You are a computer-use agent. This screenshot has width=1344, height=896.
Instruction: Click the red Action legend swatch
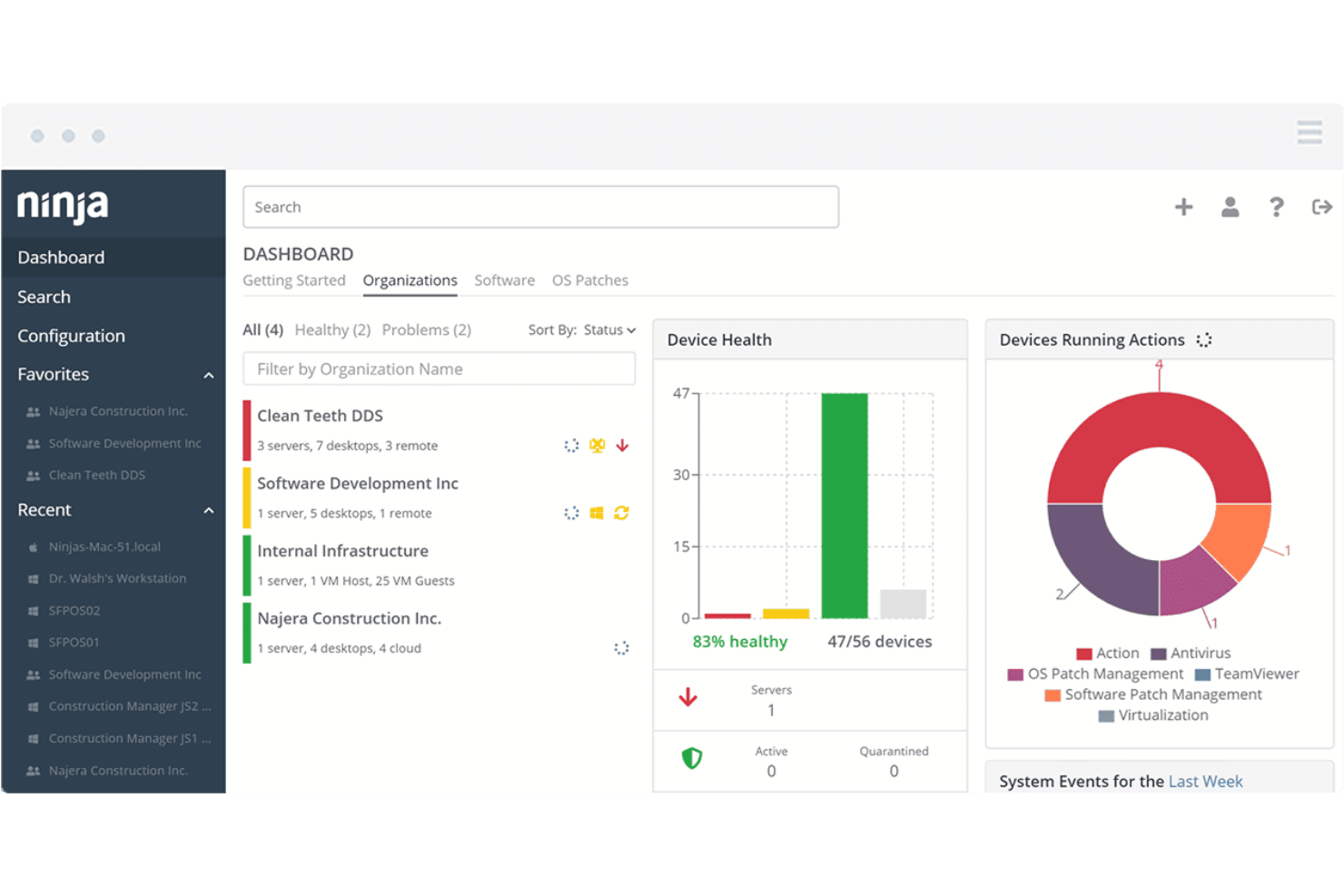point(1083,654)
